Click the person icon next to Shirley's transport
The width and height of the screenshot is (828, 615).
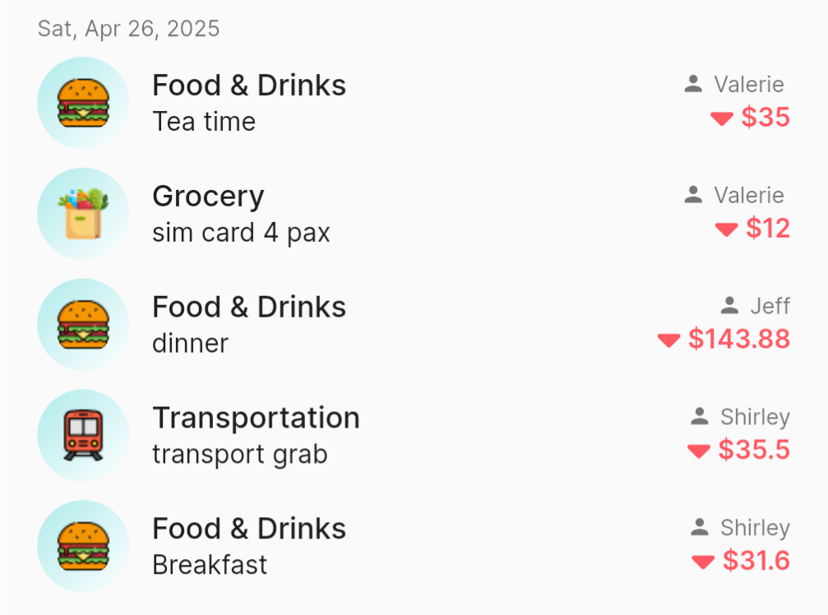tap(697, 416)
